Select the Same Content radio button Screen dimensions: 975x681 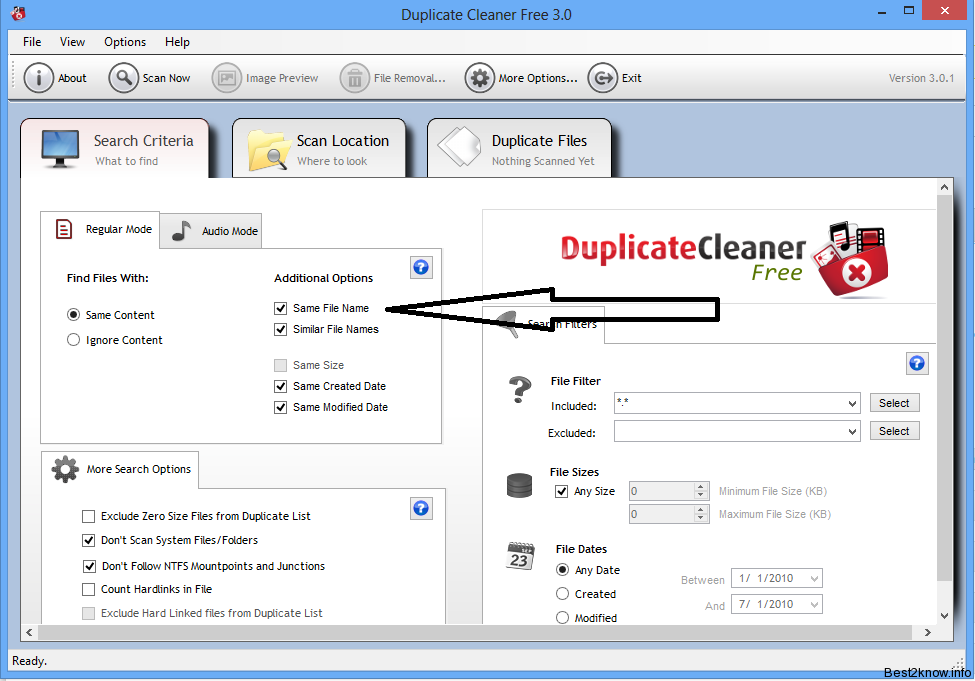[73, 315]
